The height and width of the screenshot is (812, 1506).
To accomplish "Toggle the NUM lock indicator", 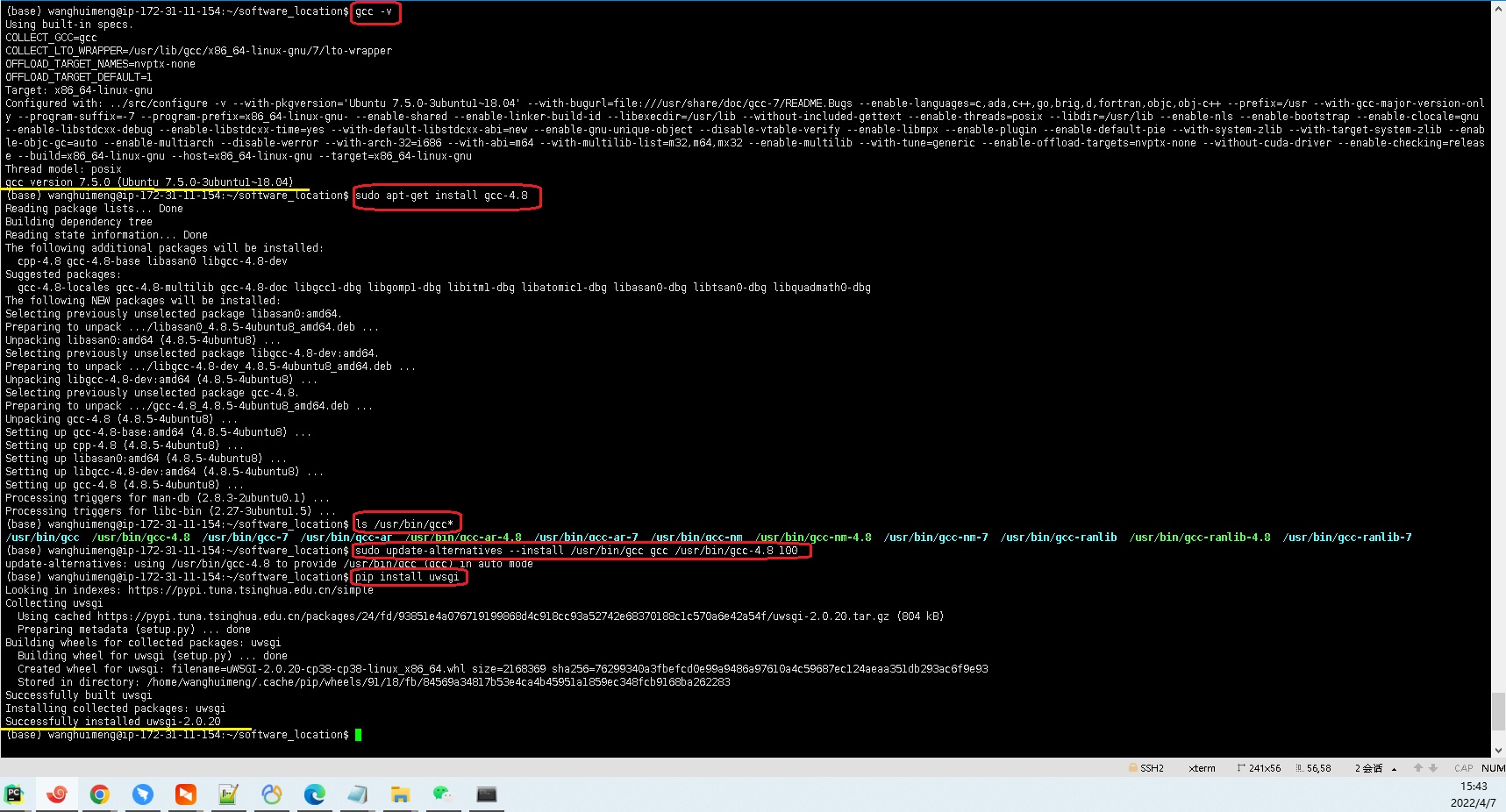I will 1494,767.
